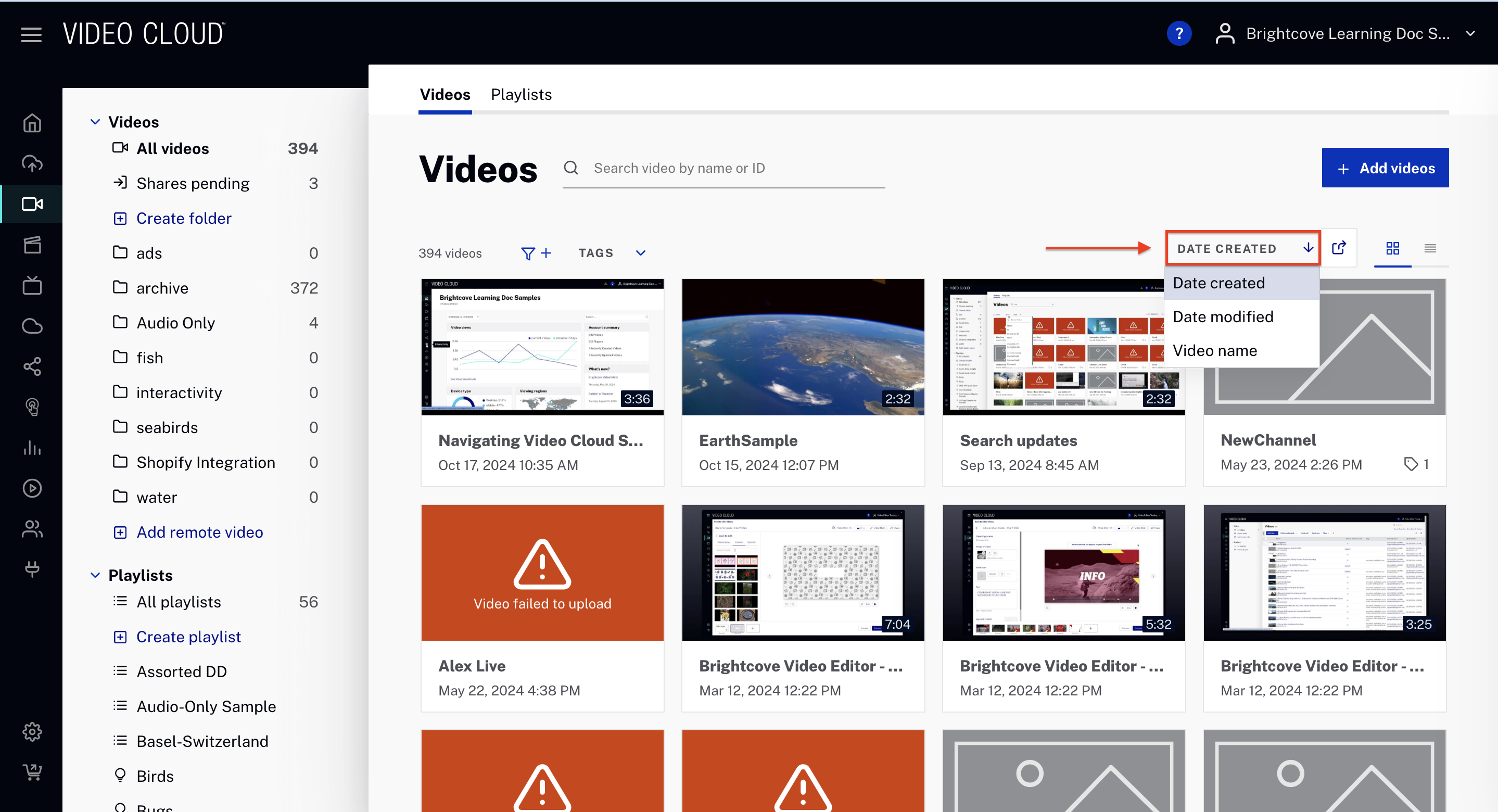Open the Players play-circle icon
This screenshot has height=812, width=1498.
pos(32,488)
